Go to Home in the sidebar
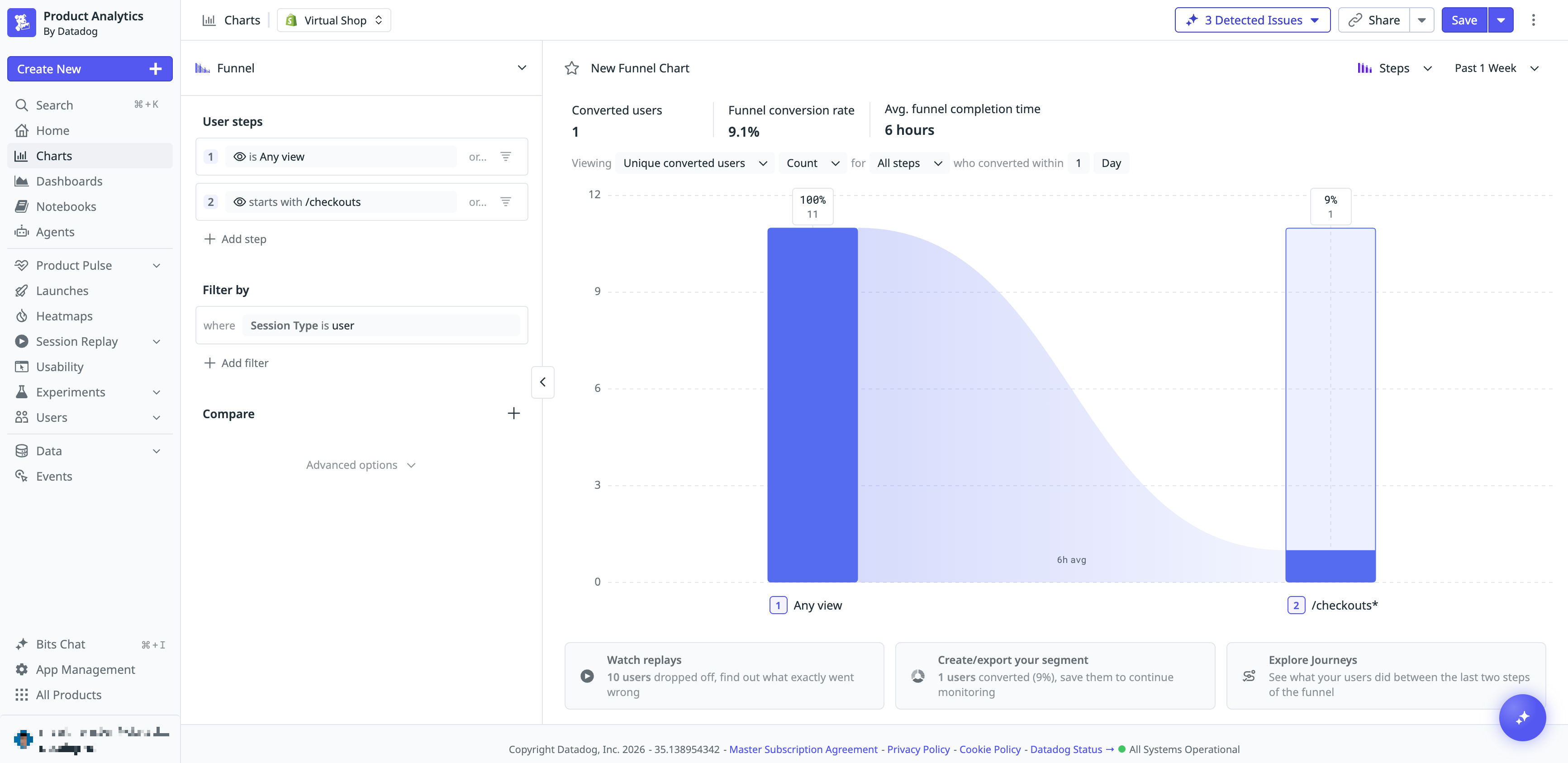The height and width of the screenshot is (763, 1568). 90,130
